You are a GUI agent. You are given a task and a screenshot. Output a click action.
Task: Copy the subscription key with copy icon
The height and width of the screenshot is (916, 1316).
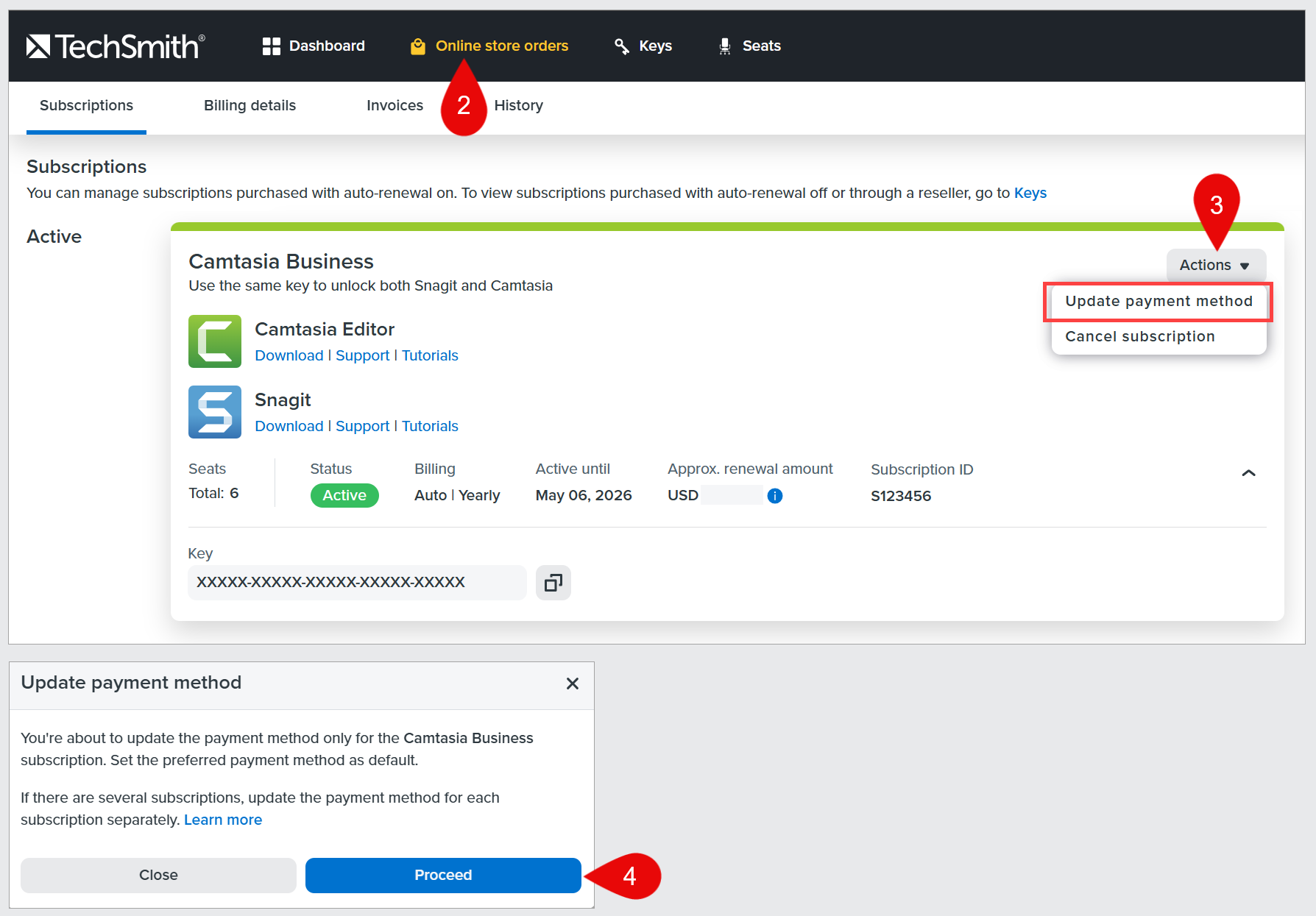point(553,583)
